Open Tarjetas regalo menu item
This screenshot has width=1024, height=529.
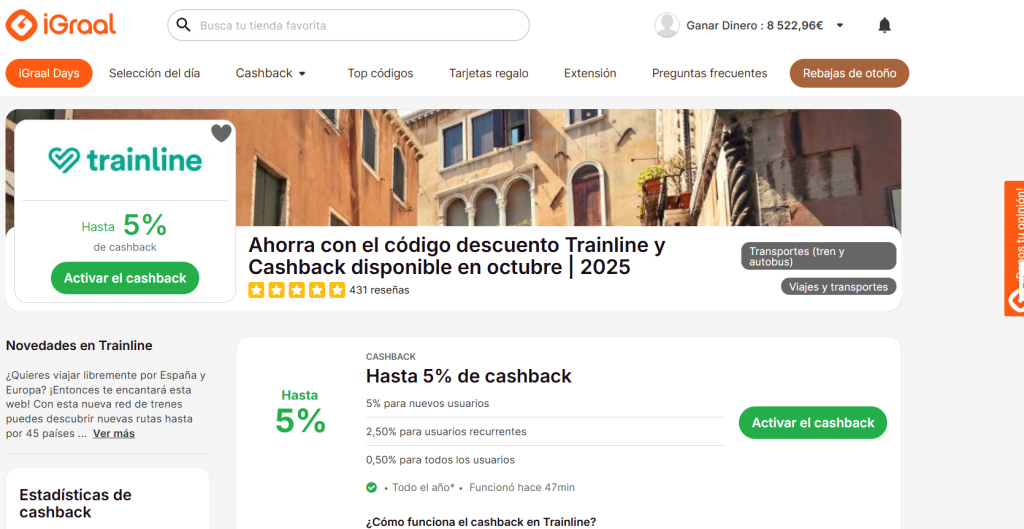(x=488, y=73)
